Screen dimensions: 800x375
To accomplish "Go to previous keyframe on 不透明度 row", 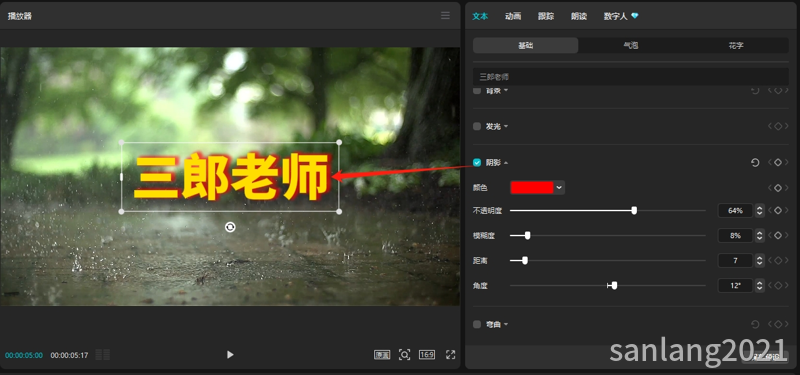I will pos(770,210).
